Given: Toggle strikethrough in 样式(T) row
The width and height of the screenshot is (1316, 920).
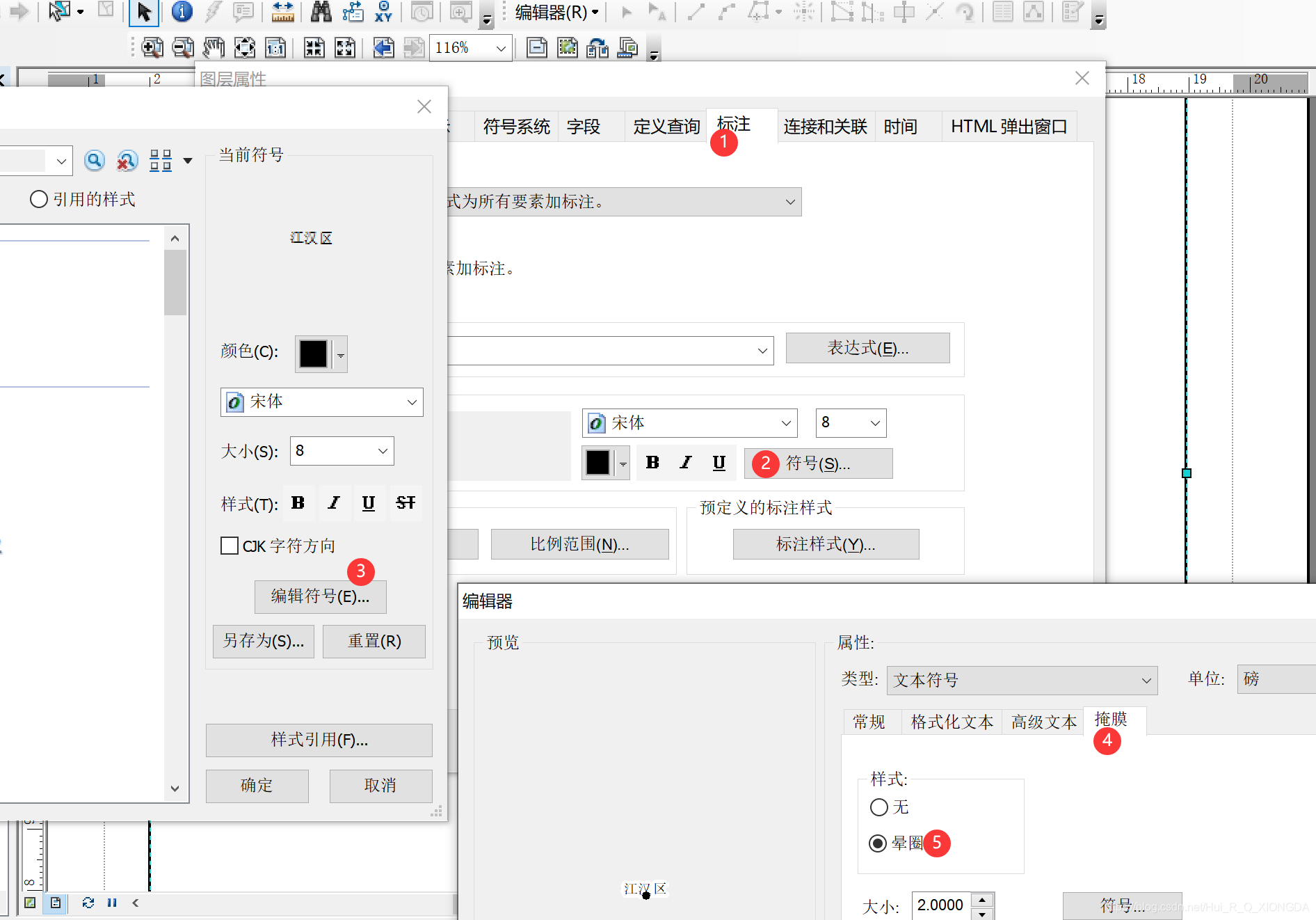Looking at the screenshot, I should (x=406, y=502).
